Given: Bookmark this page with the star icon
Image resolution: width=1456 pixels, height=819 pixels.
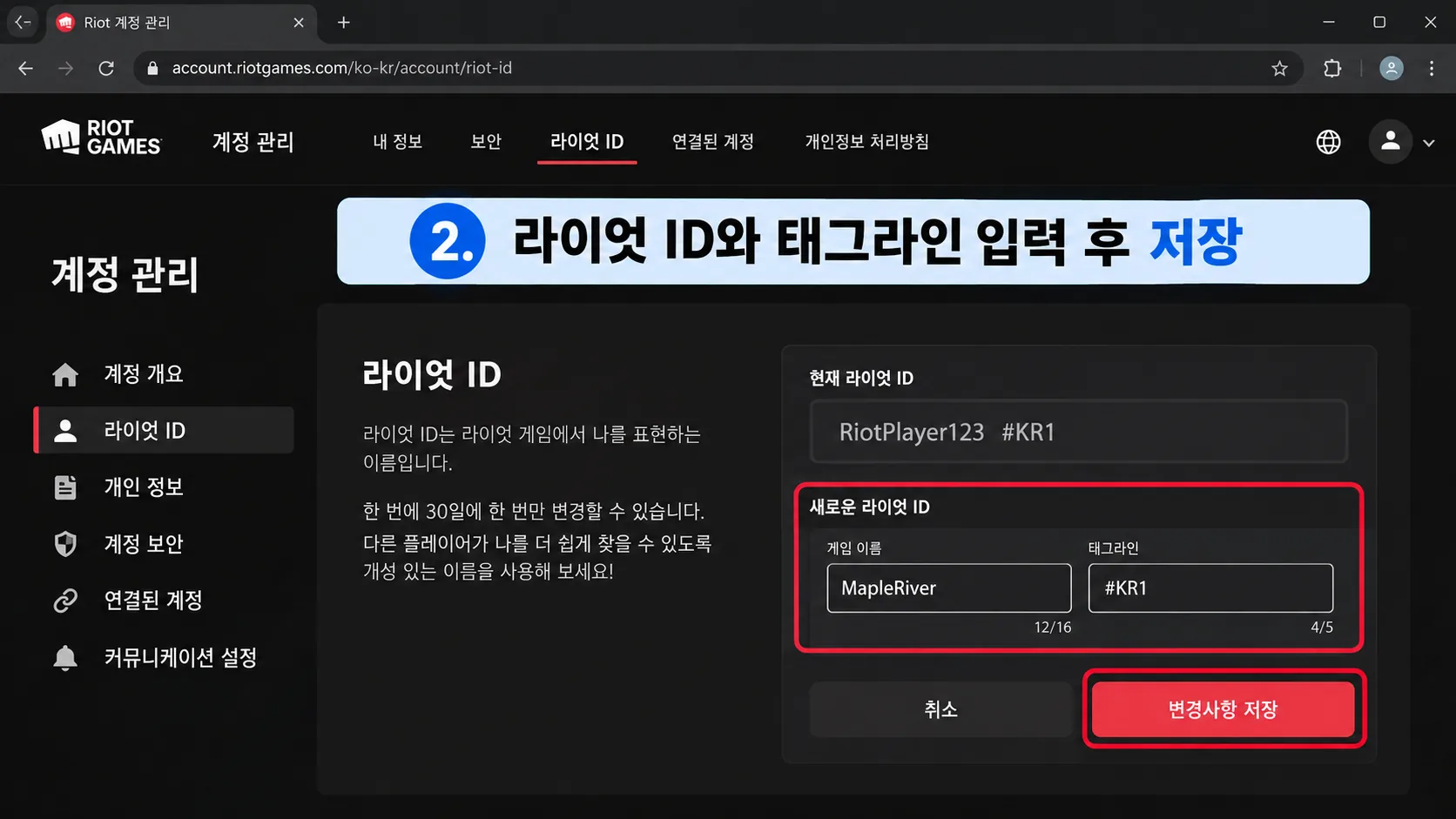Looking at the screenshot, I should coord(1279,68).
